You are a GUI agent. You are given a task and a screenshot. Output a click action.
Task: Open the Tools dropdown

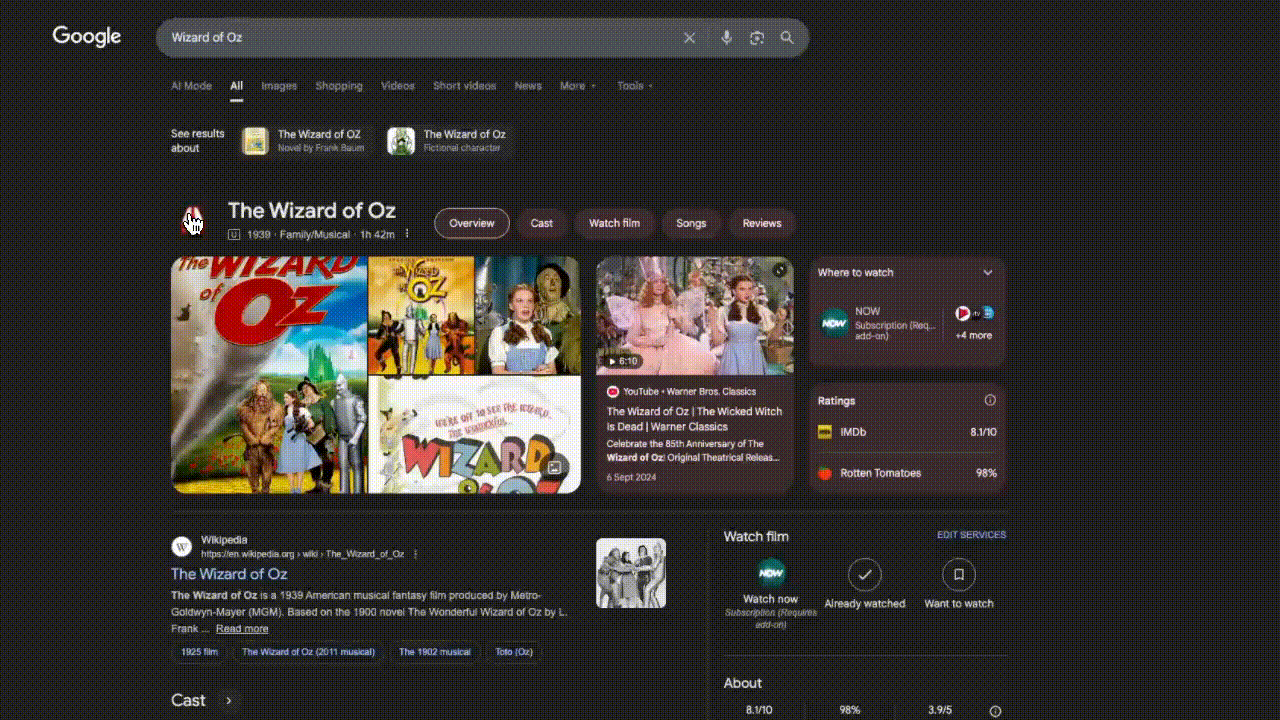tap(634, 86)
